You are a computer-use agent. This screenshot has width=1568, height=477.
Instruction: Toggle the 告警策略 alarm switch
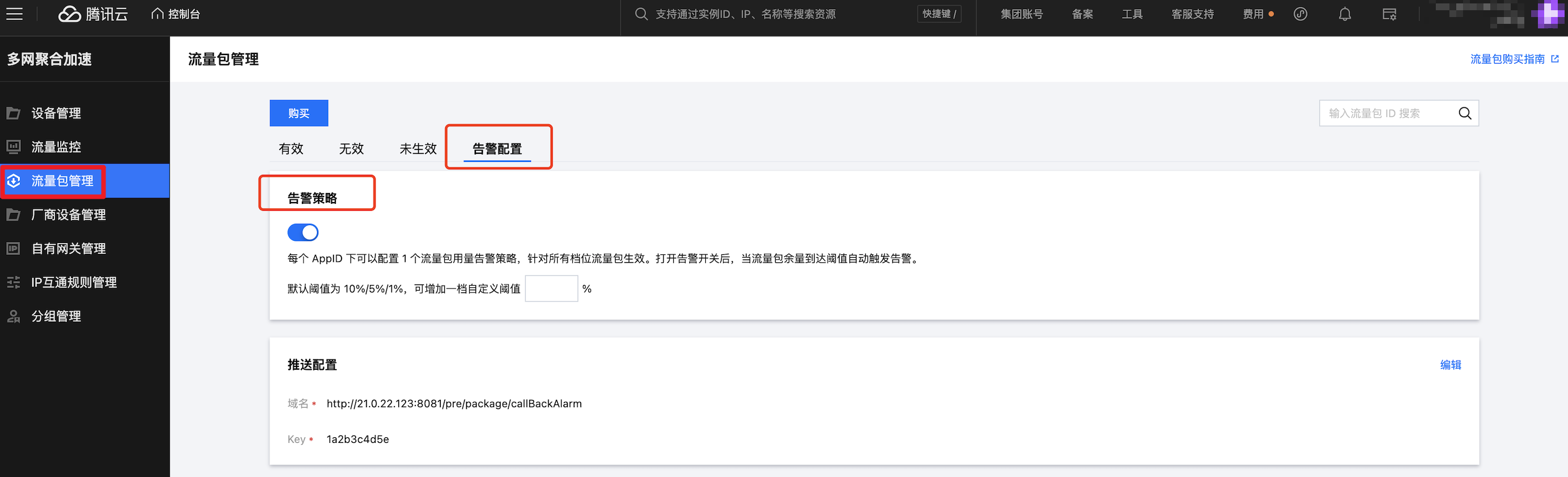click(x=302, y=232)
